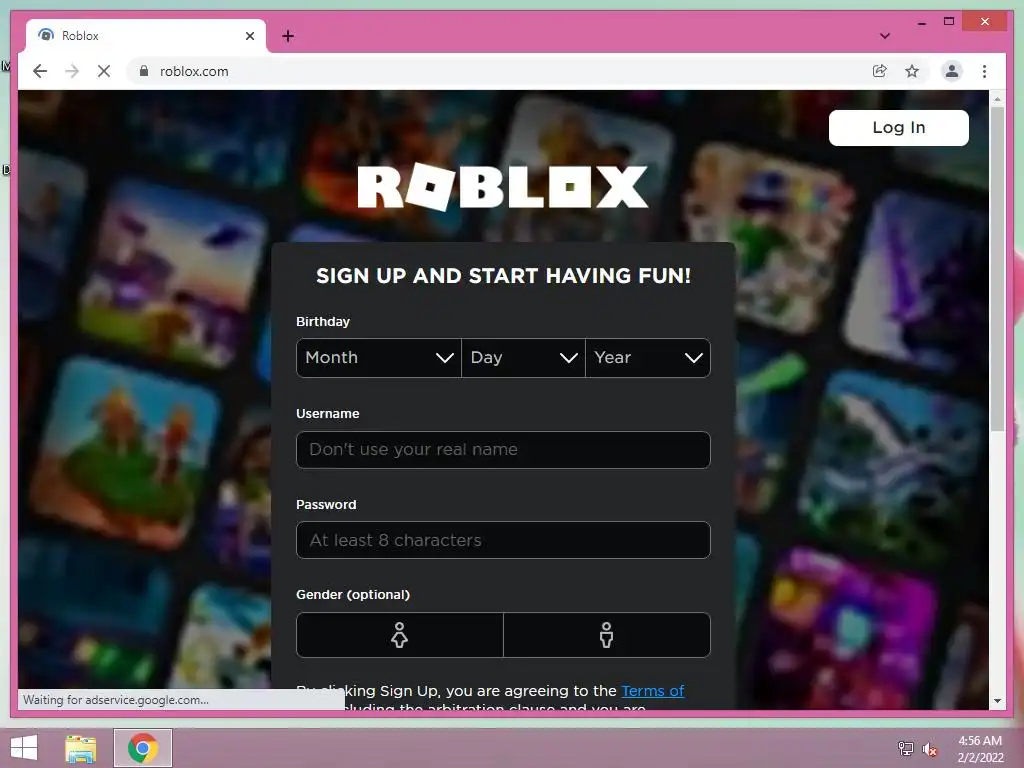Open the Terms of Use link
This screenshot has width=1024, height=768.
tap(652, 691)
